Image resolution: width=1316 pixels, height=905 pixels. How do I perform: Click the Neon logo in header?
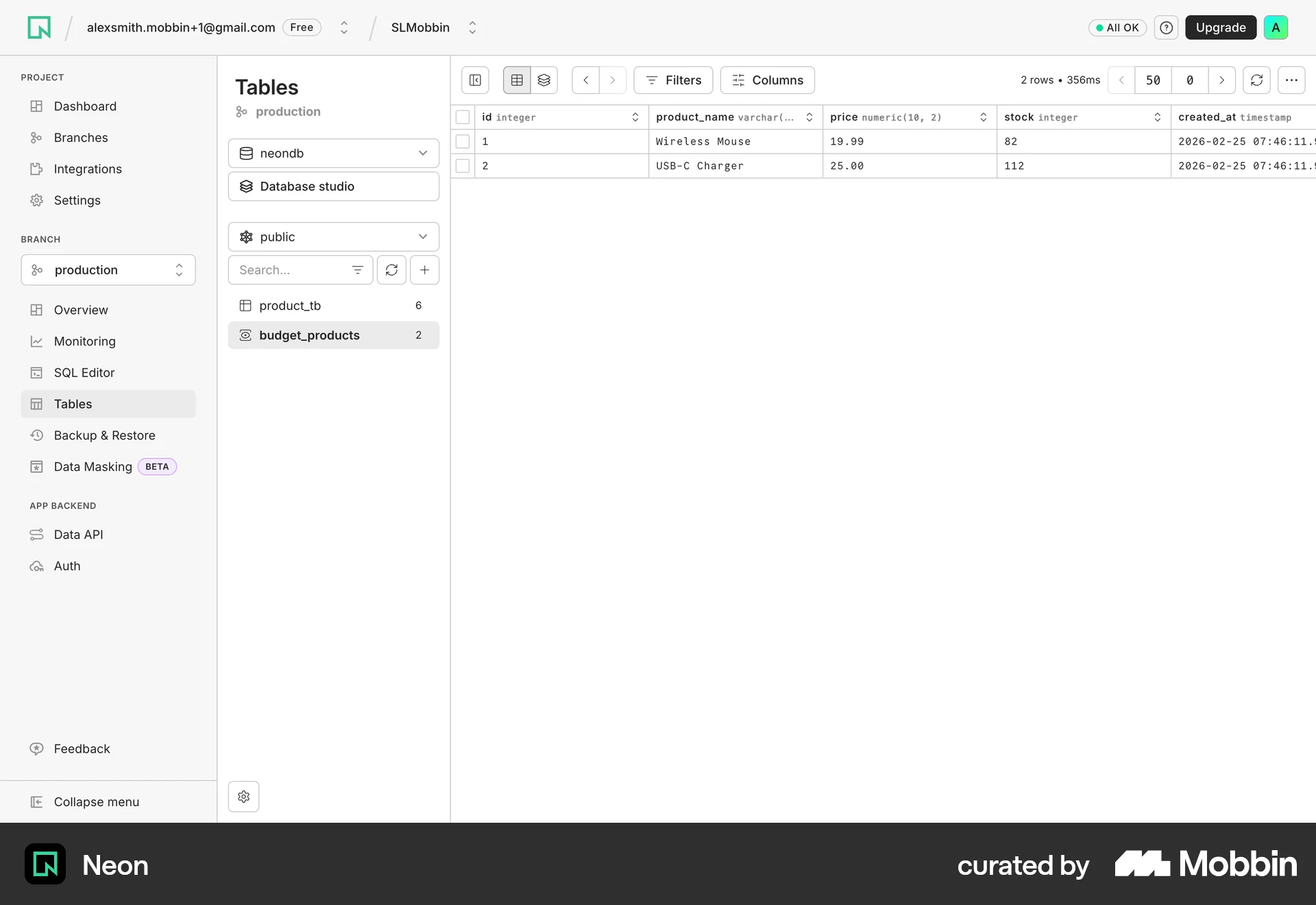[39, 27]
